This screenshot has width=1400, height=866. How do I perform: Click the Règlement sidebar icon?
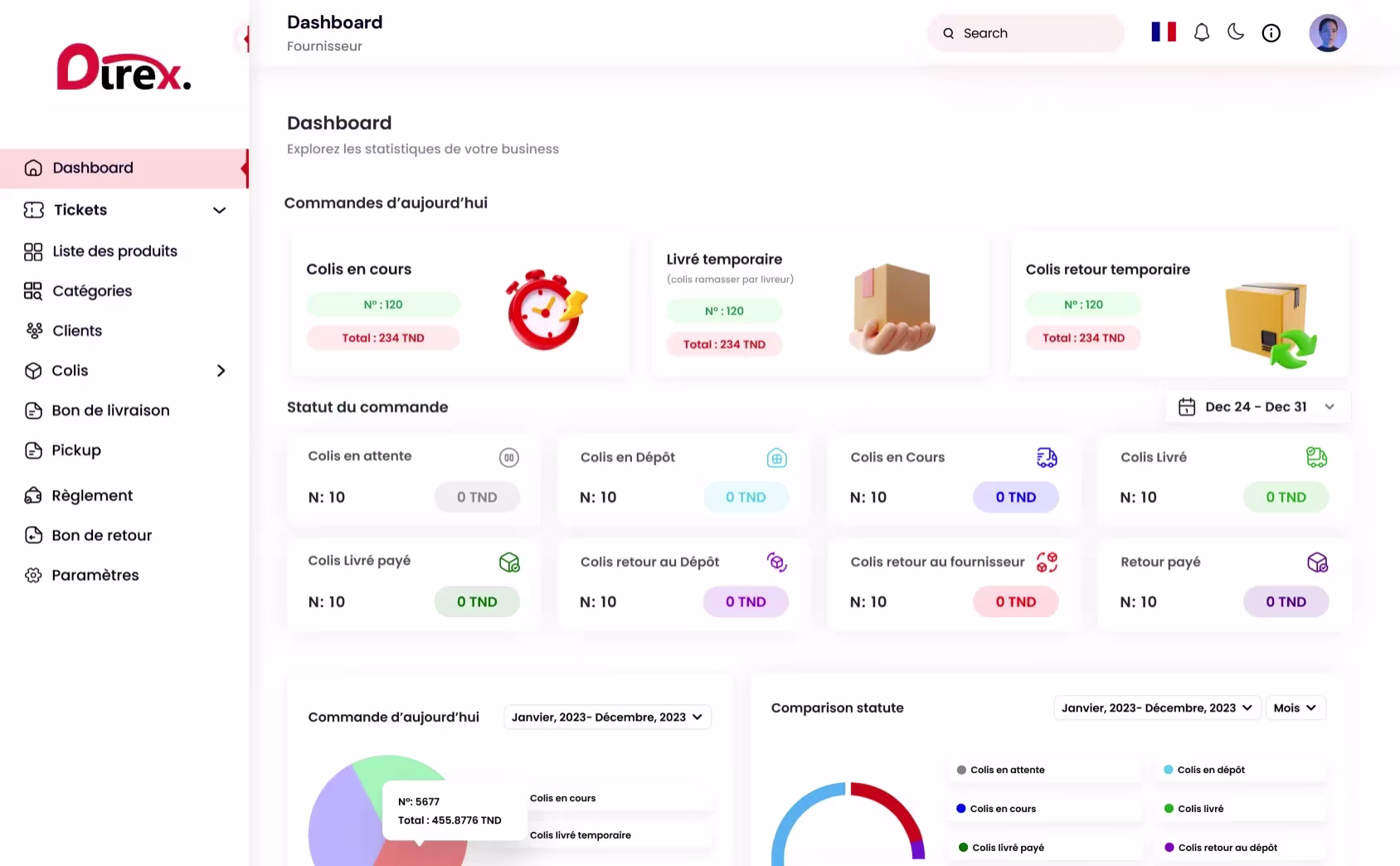click(33, 496)
